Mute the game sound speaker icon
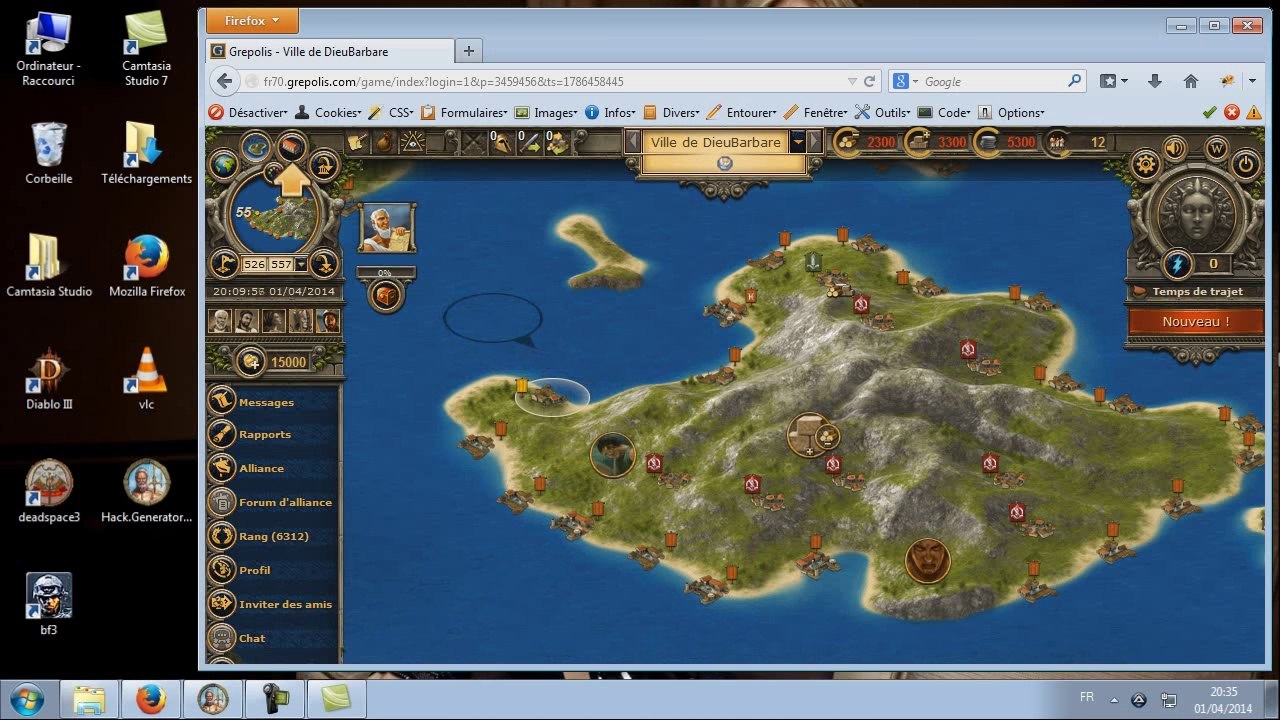The image size is (1280, 720). click(1174, 148)
